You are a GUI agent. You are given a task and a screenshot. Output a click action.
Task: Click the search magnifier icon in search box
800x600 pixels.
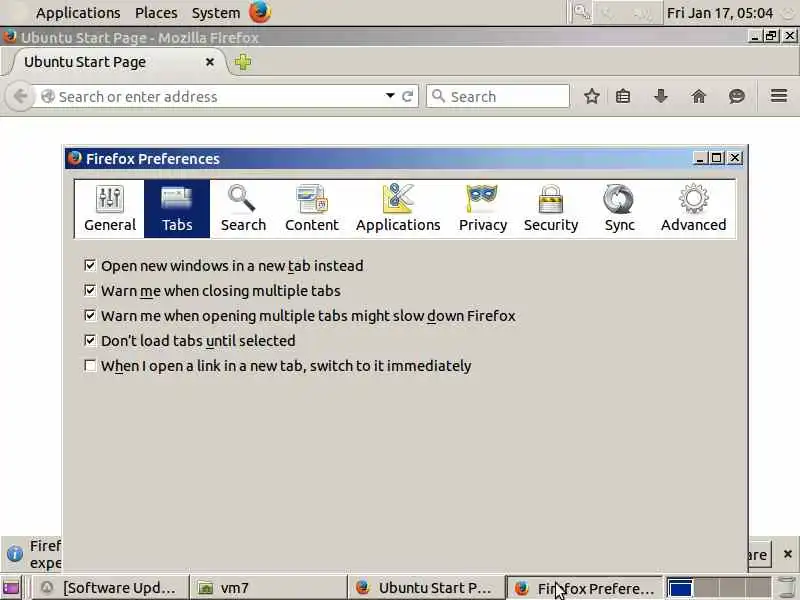pyautogui.click(x=438, y=95)
